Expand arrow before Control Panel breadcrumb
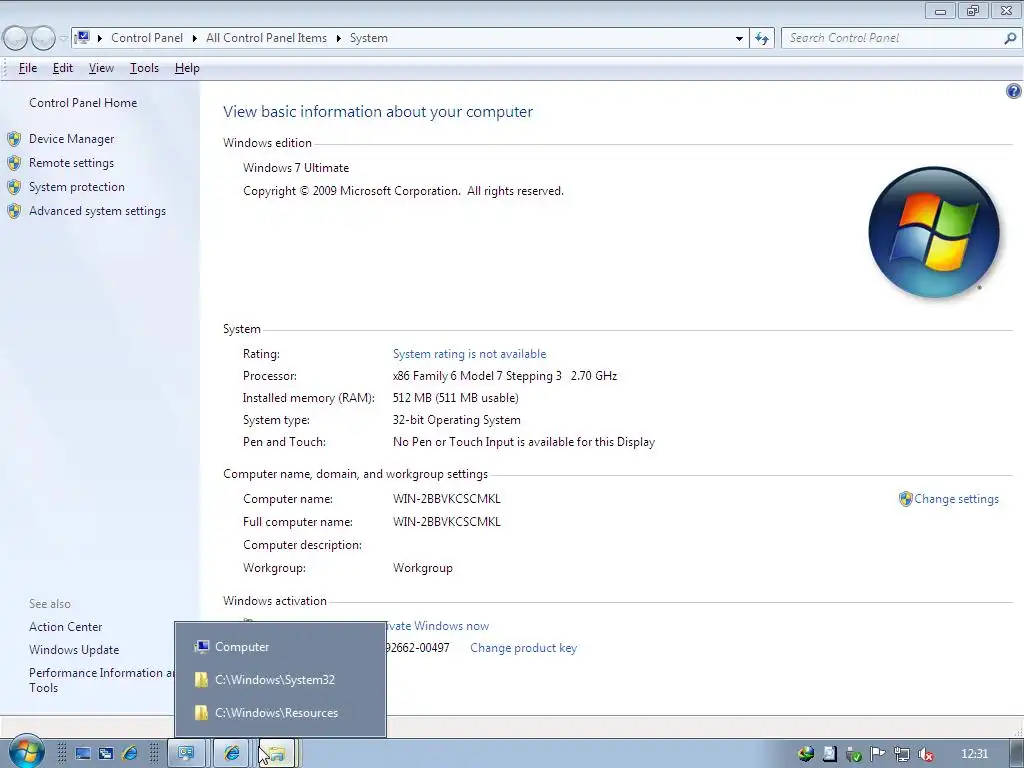Viewport: 1024px width, 768px height. tap(100, 39)
